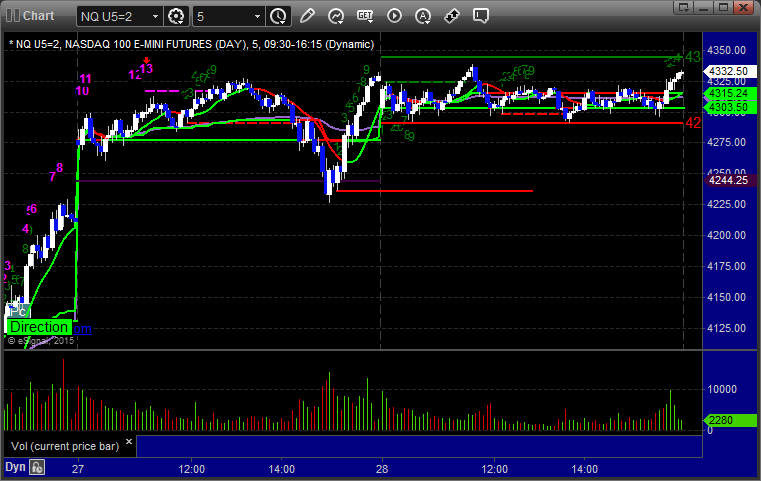Click the 4200.00 price axis label
The height and width of the screenshot is (481, 761).
[727, 235]
